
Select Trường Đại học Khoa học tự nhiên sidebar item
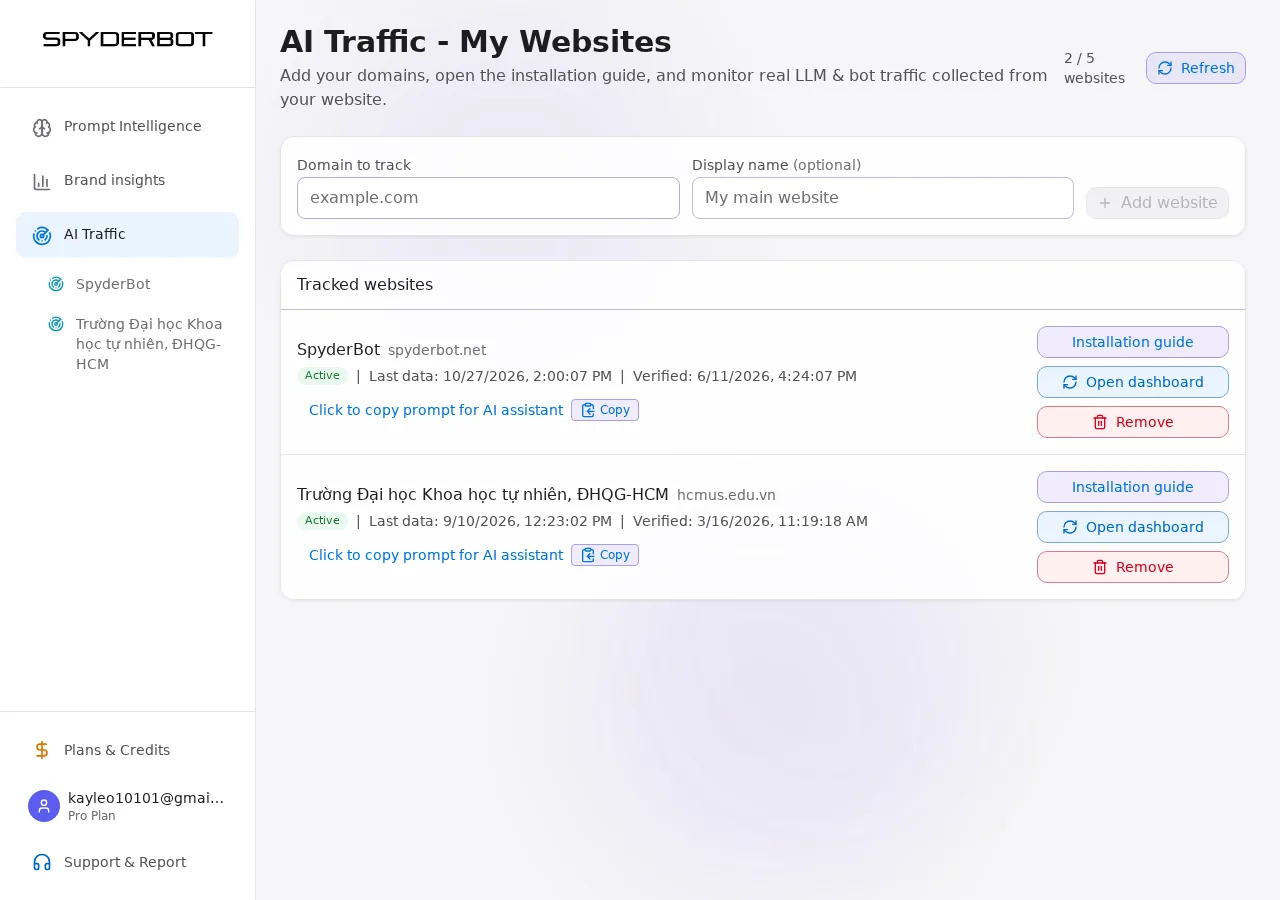[135, 344]
